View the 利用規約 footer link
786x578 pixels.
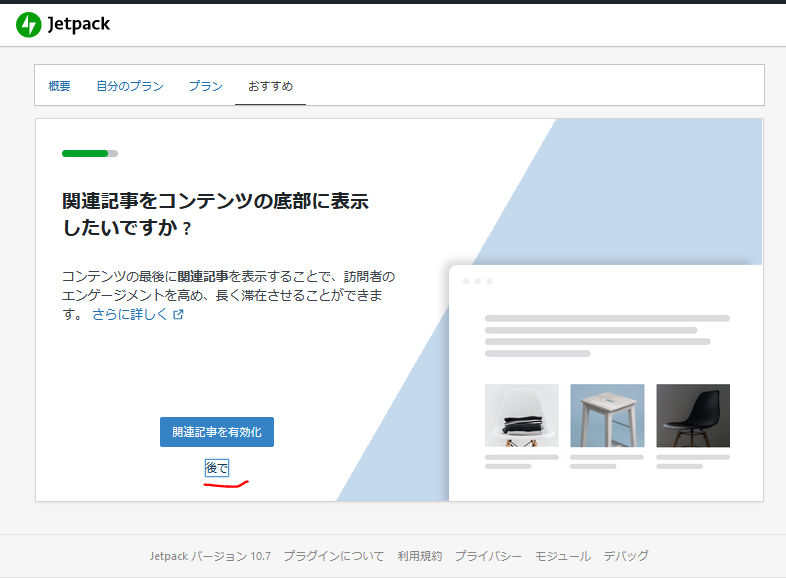(419, 556)
